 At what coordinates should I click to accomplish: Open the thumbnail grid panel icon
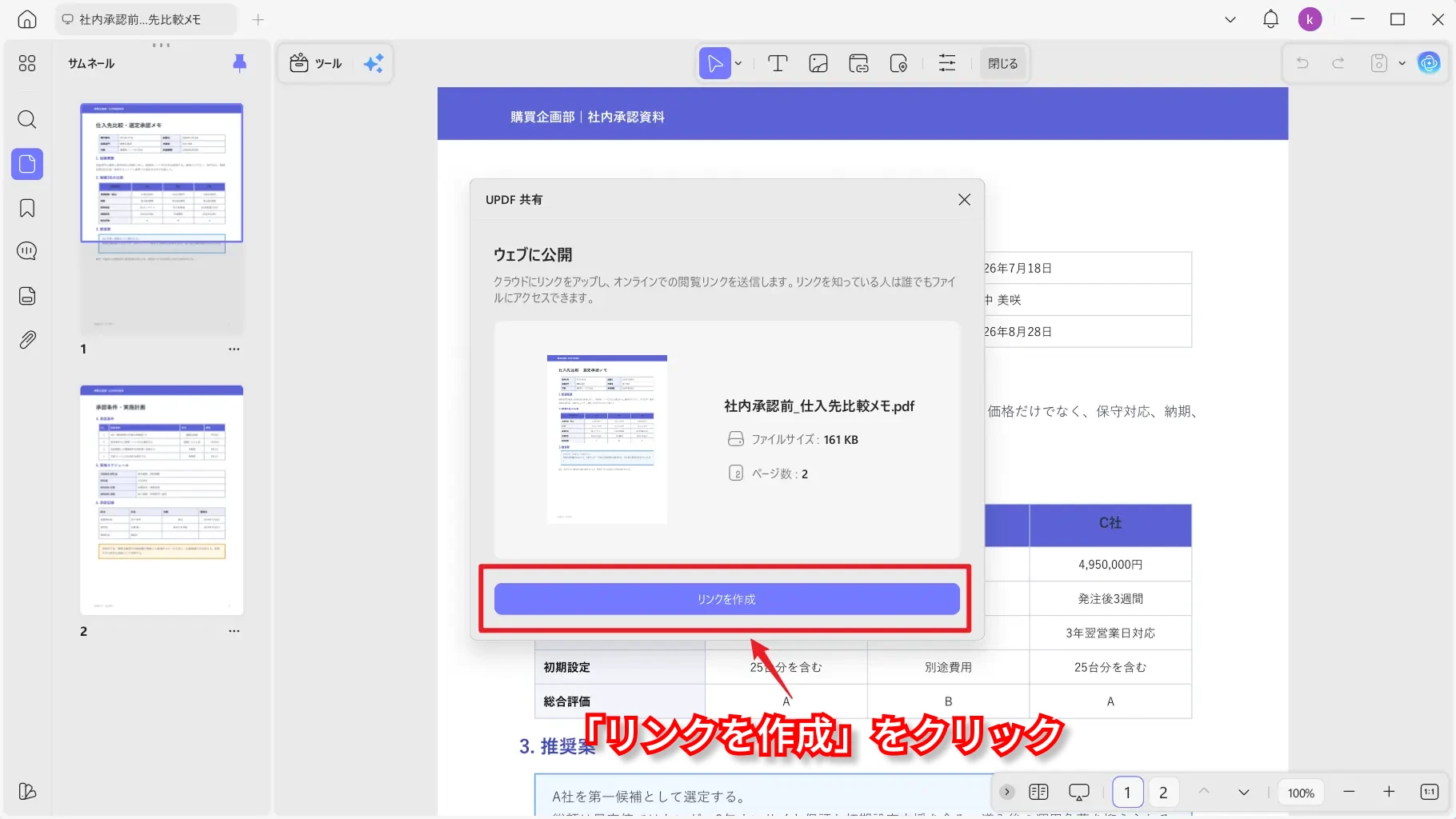tap(27, 63)
